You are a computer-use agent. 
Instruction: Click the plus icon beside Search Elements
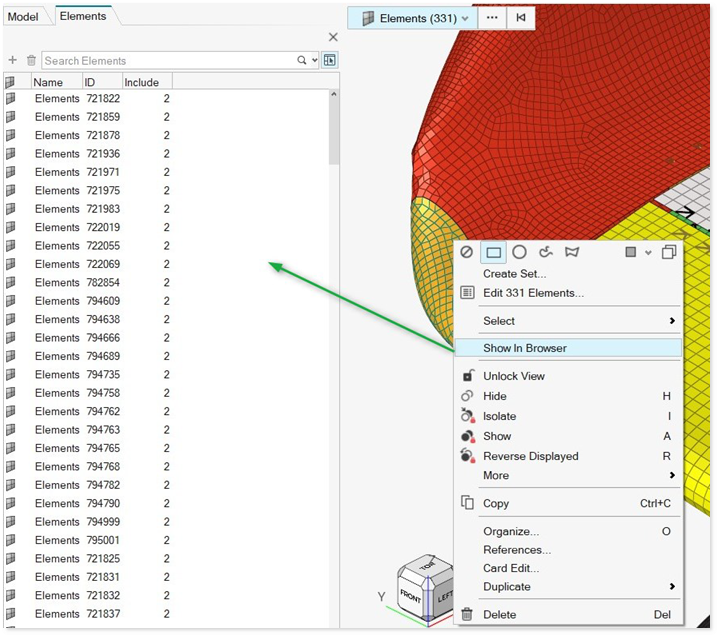coord(13,61)
